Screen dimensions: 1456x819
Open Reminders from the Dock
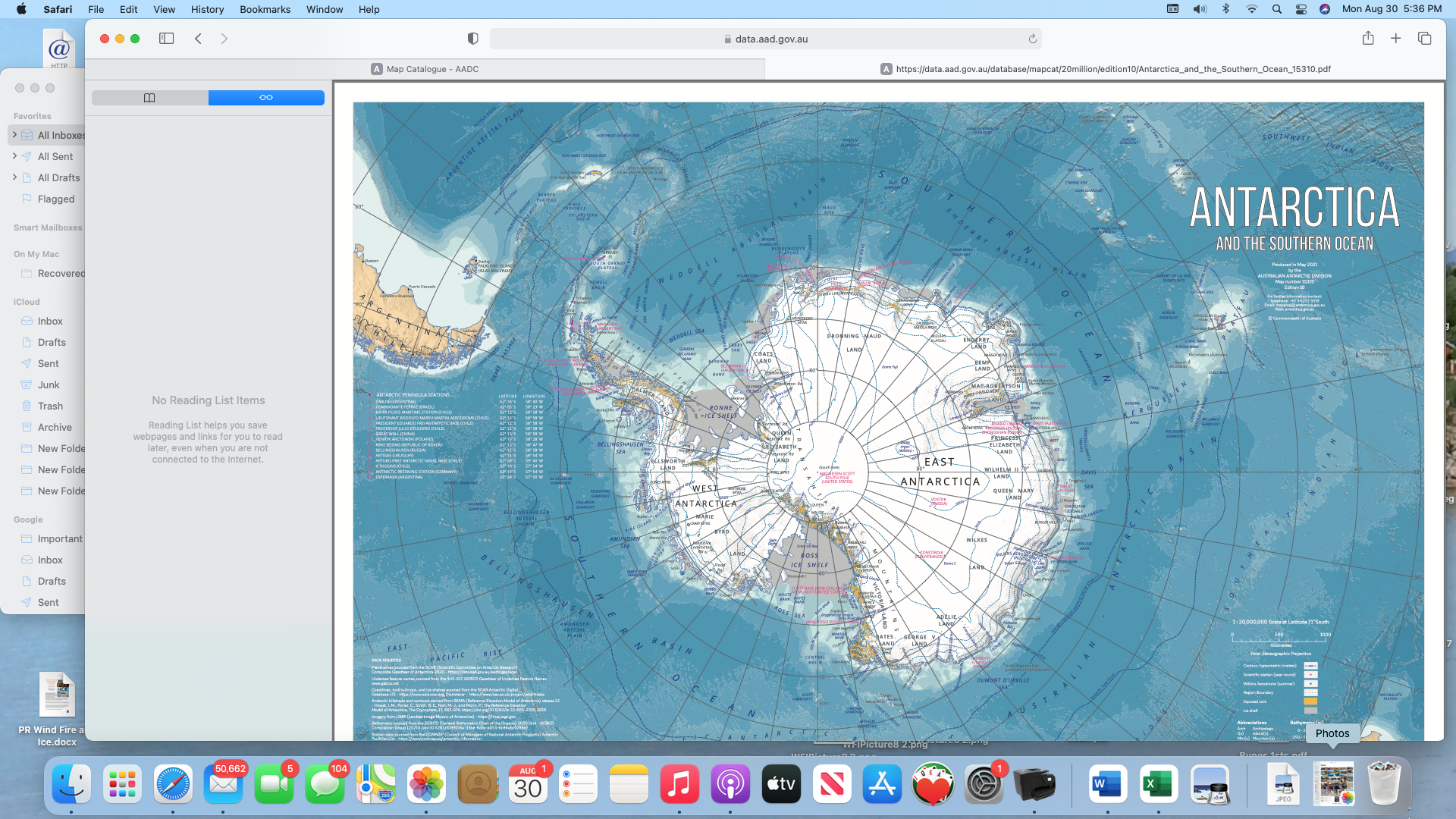(578, 784)
